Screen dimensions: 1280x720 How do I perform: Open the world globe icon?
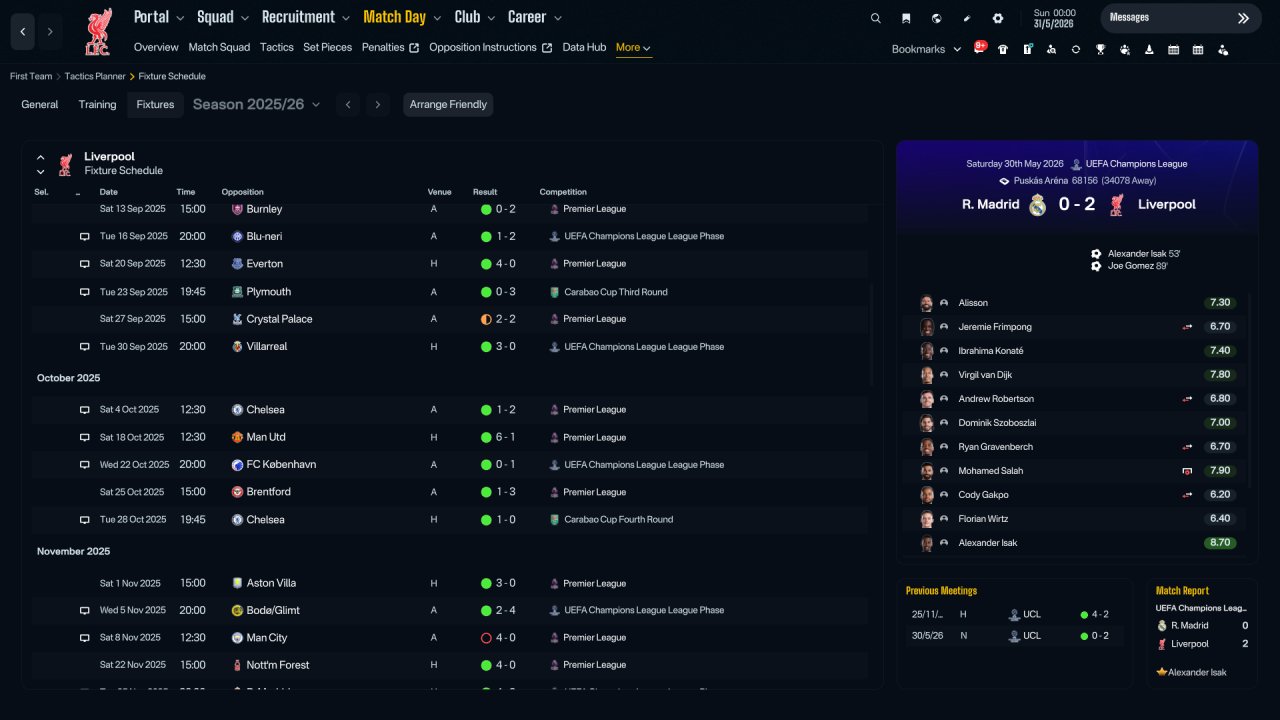pos(936,18)
